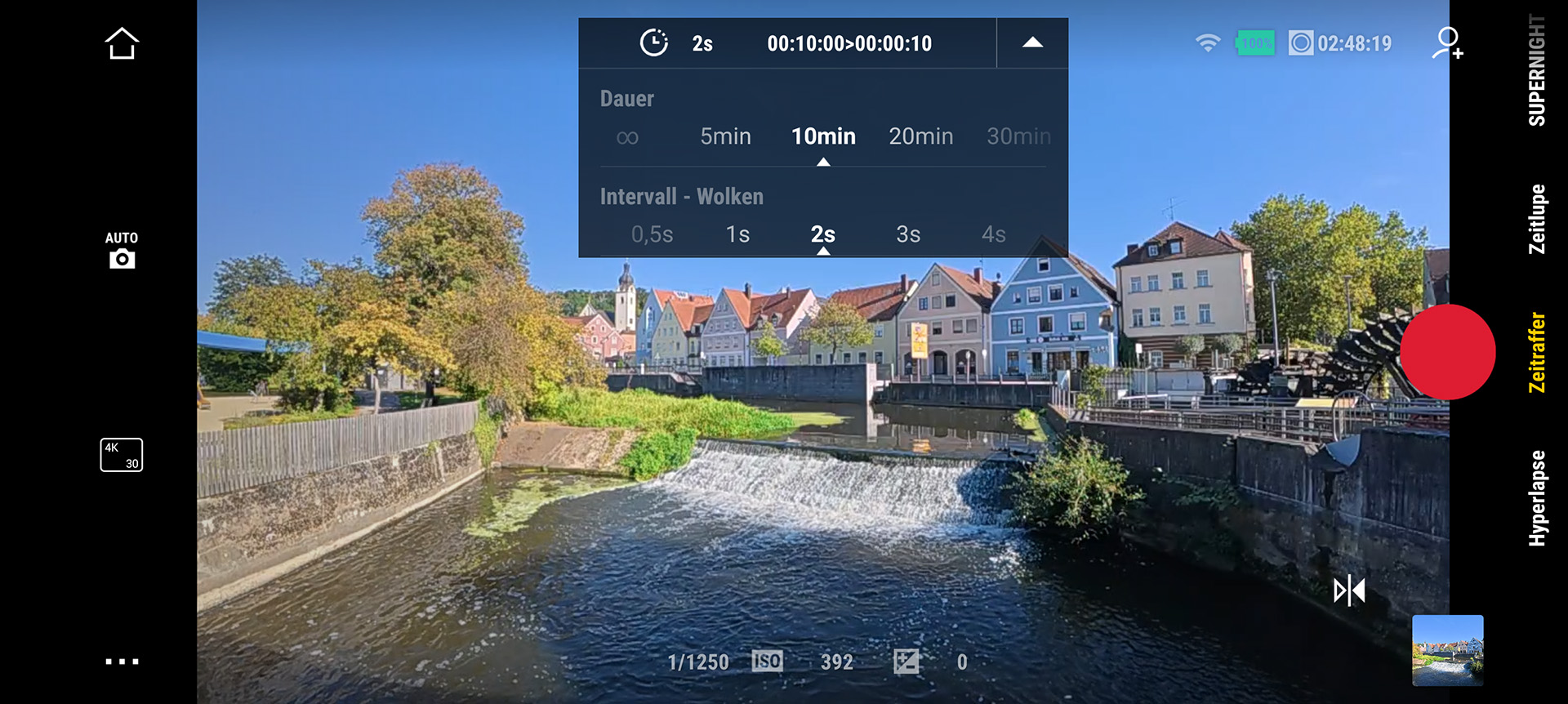
Task: Open the AUTO camera exposure mode
Action: click(122, 250)
